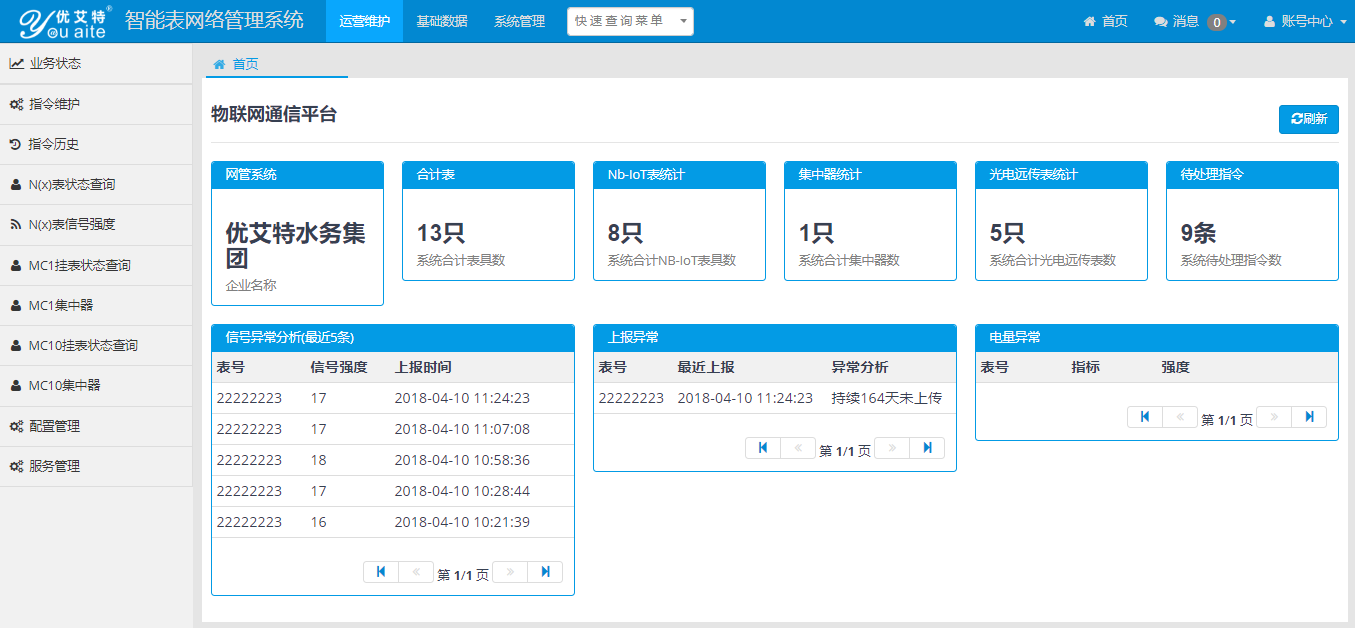
Task: Go to last page in 信号异常分析 table
Action: pyautogui.click(x=545, y=572)
